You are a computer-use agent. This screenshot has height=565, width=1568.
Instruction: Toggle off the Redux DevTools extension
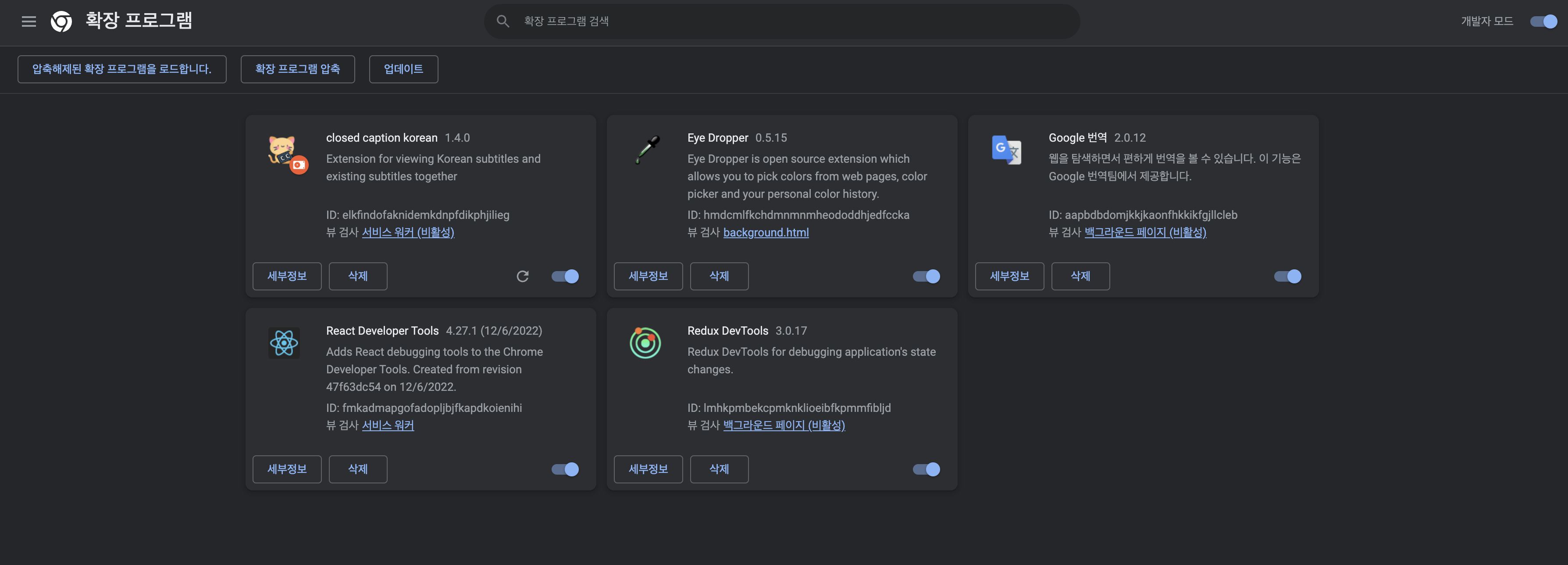click(926, 469)
